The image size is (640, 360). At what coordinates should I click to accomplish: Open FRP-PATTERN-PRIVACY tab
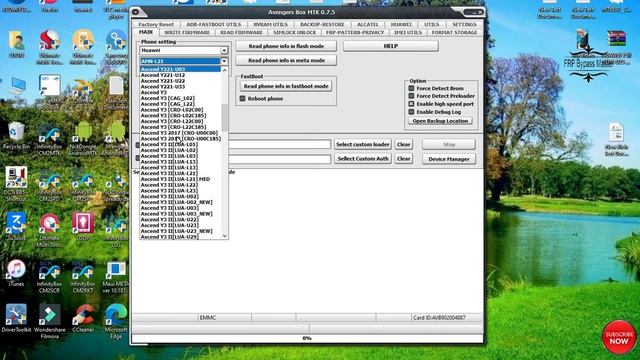coord(355,32)
